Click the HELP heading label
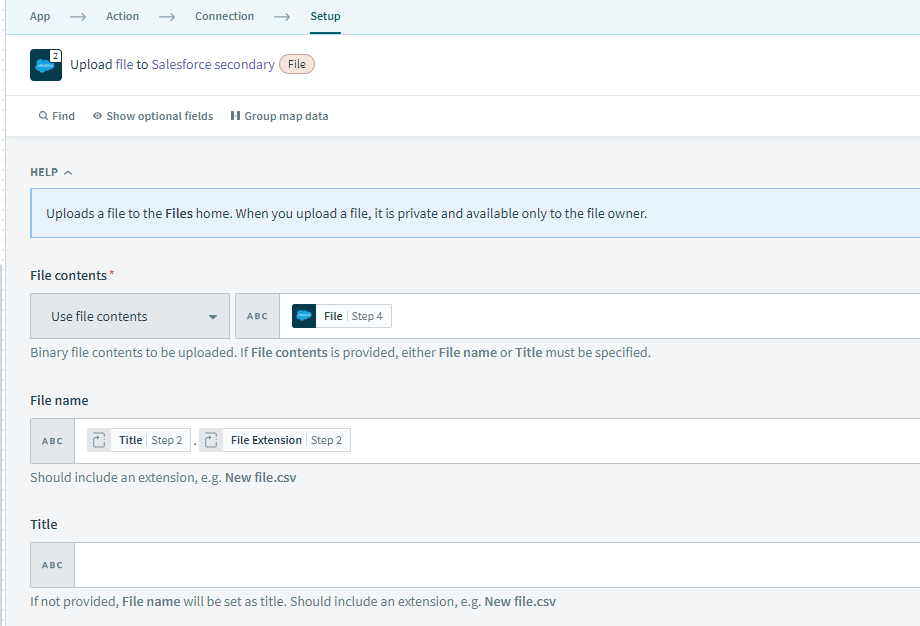The height and width of the screenshot is (626, 920). (x=44, y=172)
